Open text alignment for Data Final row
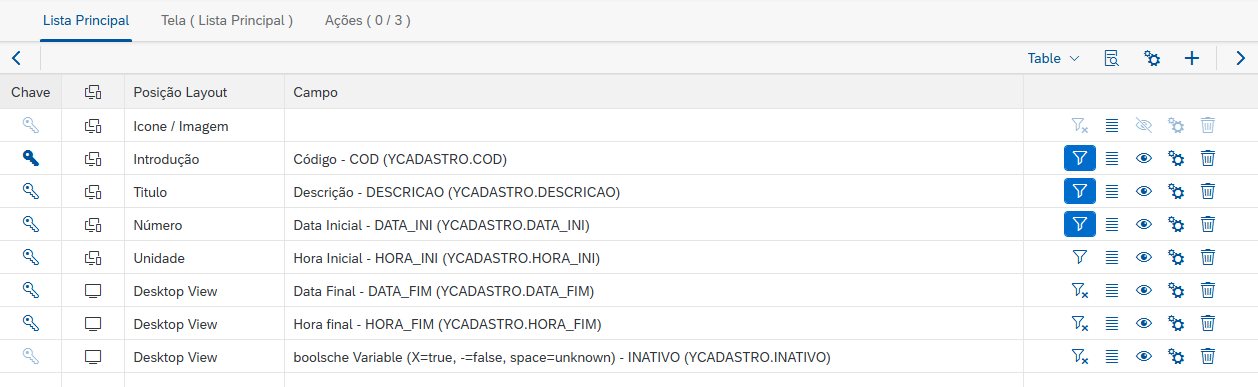The image size is (1258, 387). point(1112,290)
